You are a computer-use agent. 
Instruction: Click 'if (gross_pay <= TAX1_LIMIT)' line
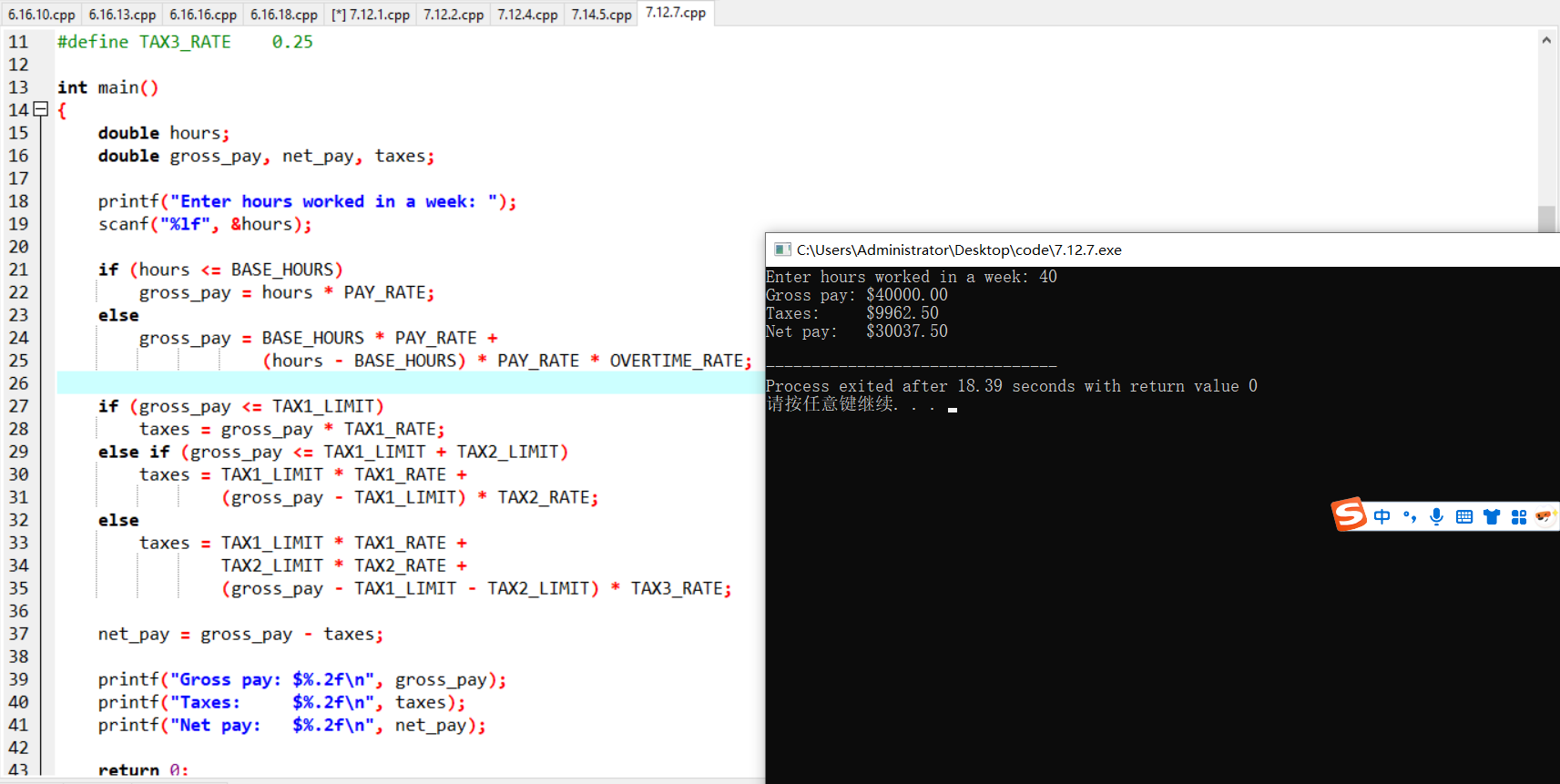(241, 406)
